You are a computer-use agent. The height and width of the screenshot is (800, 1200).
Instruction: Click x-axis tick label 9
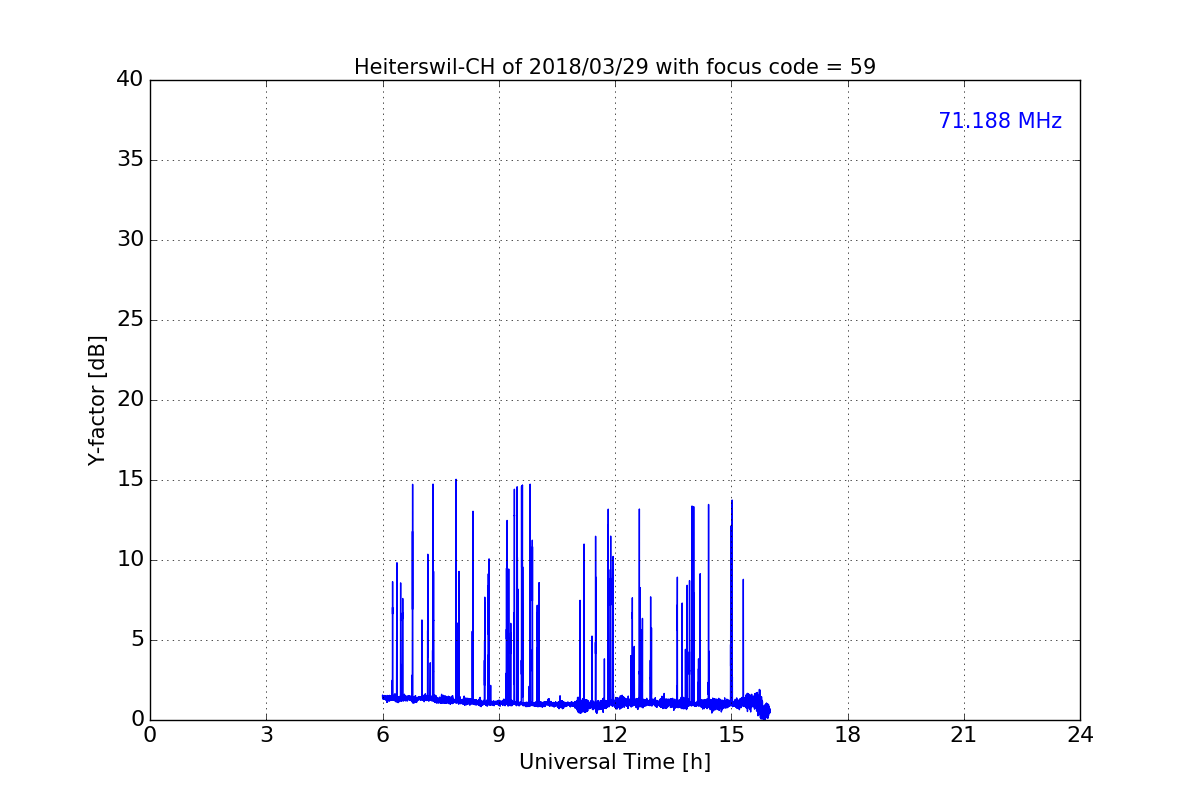click(499, 735)
